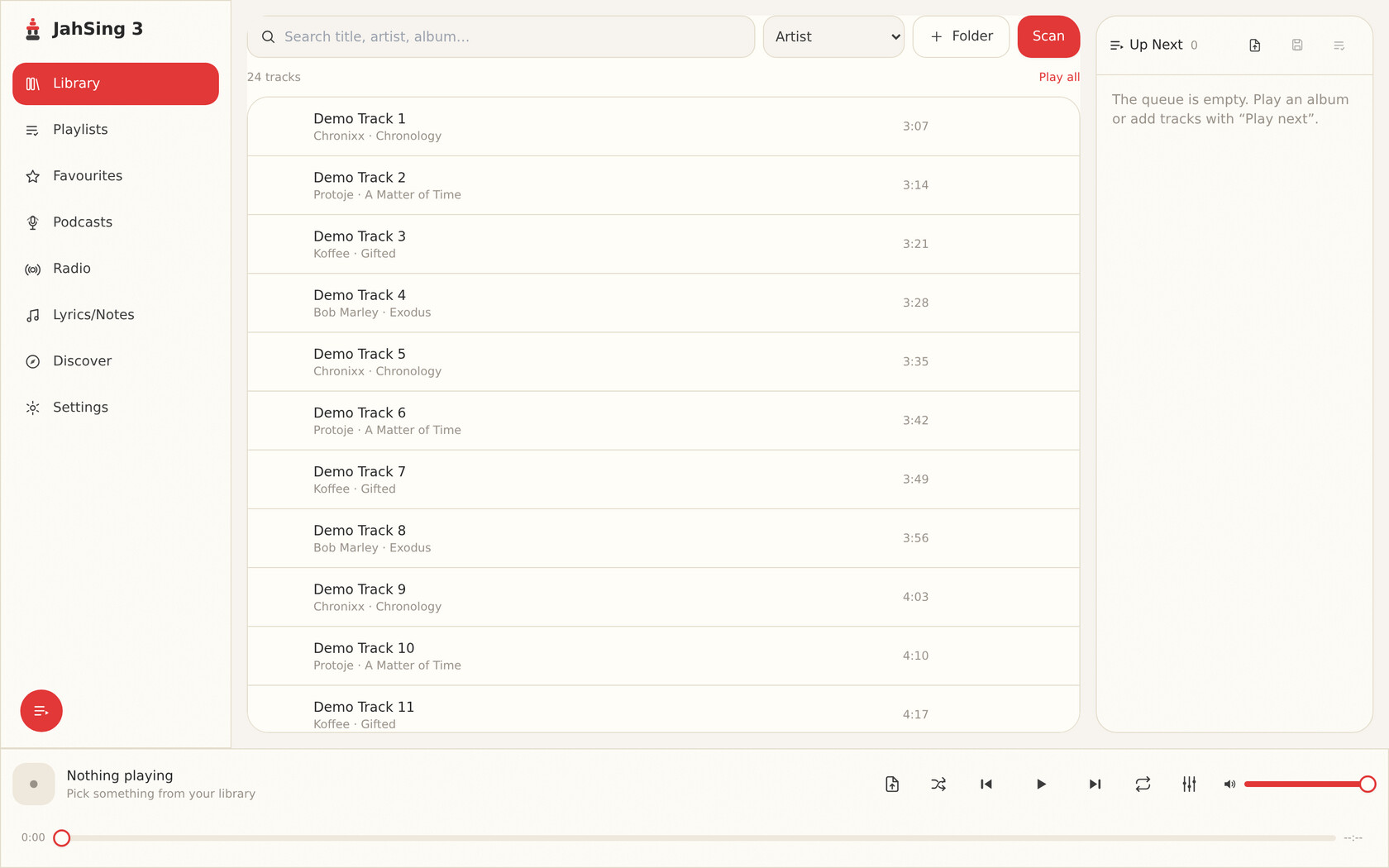Open Playlists in the sidebar
Screen dimensions: 1389x868
(x=116, y=130)
